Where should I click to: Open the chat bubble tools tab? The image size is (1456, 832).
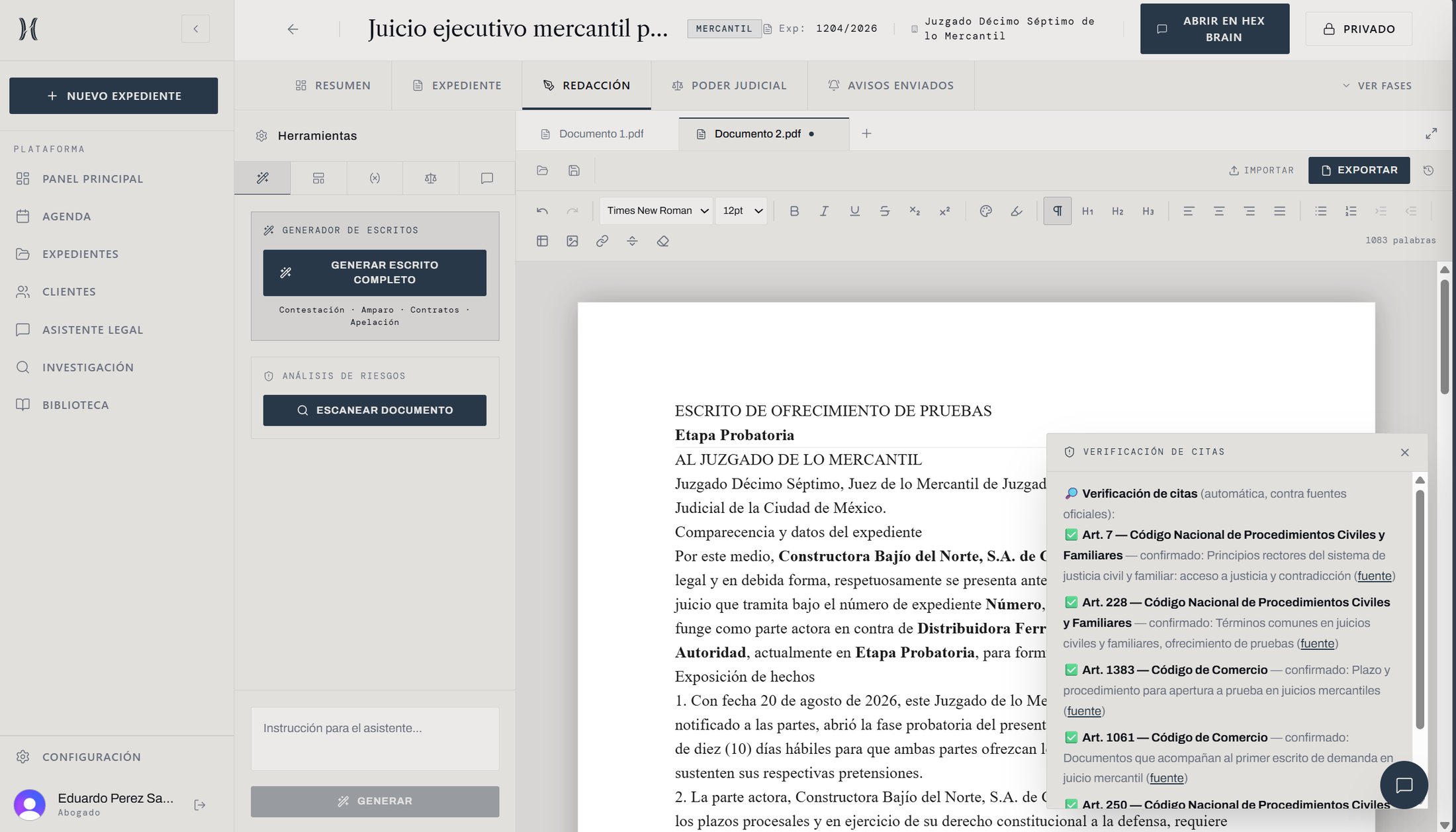pyautogui.click(x=487, y=178)
